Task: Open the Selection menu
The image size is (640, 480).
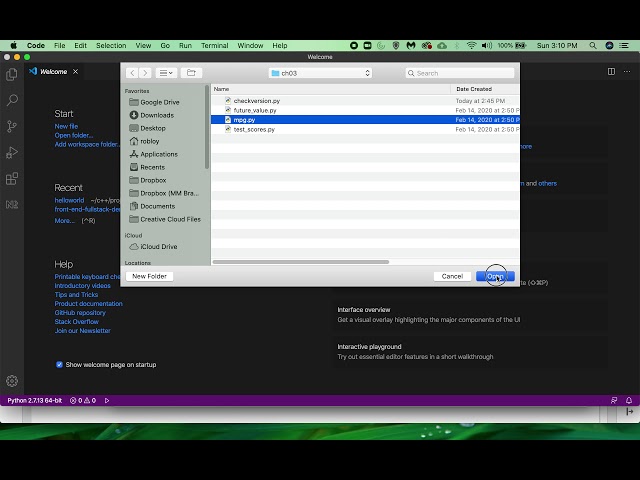Action: [111, 45]
